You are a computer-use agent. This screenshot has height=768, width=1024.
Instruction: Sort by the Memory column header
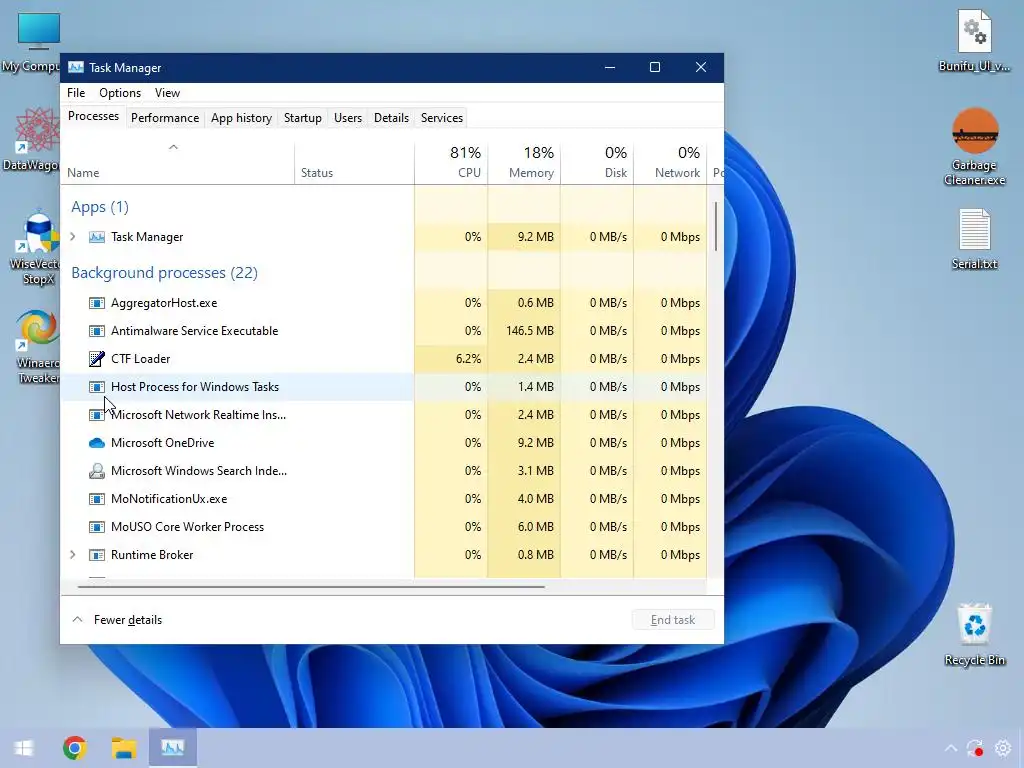[524, 161]
